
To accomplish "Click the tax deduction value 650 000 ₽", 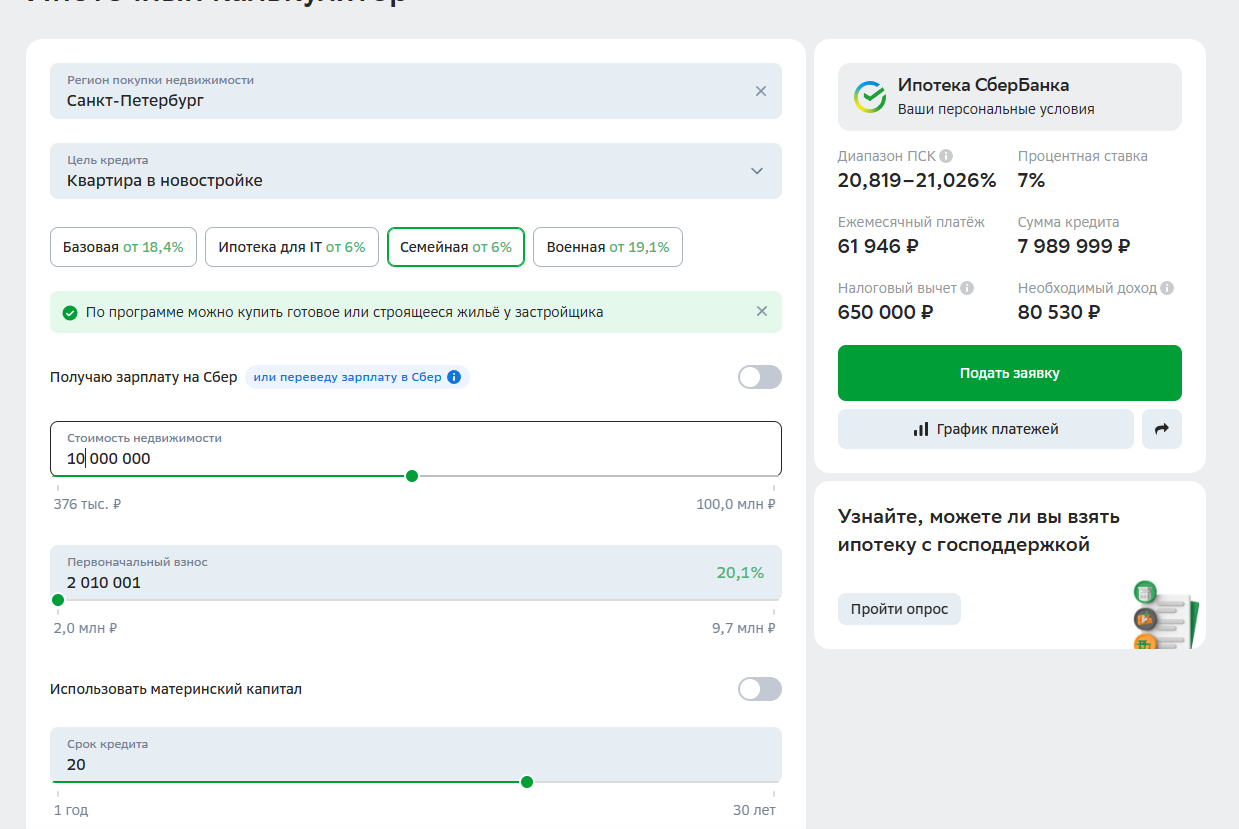I will [886, 312].
